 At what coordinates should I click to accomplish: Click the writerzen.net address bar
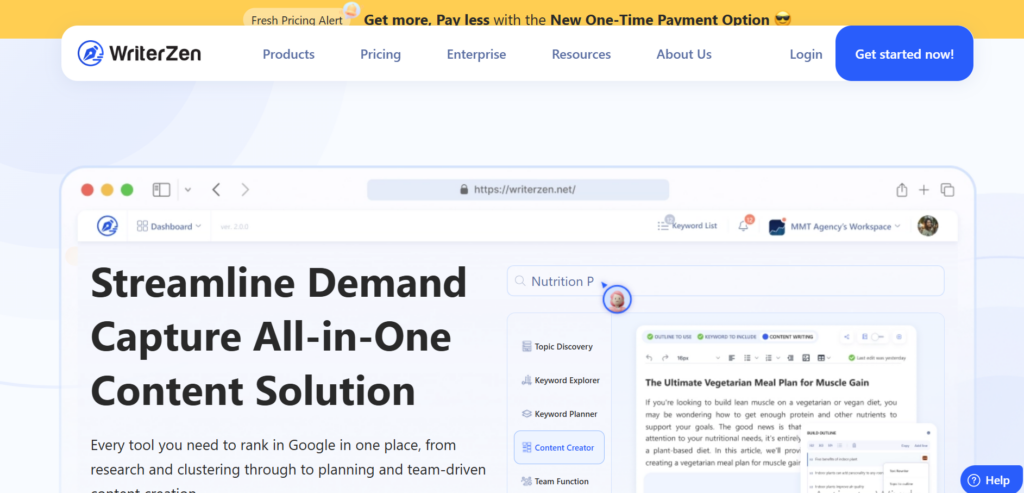[518, 189]
